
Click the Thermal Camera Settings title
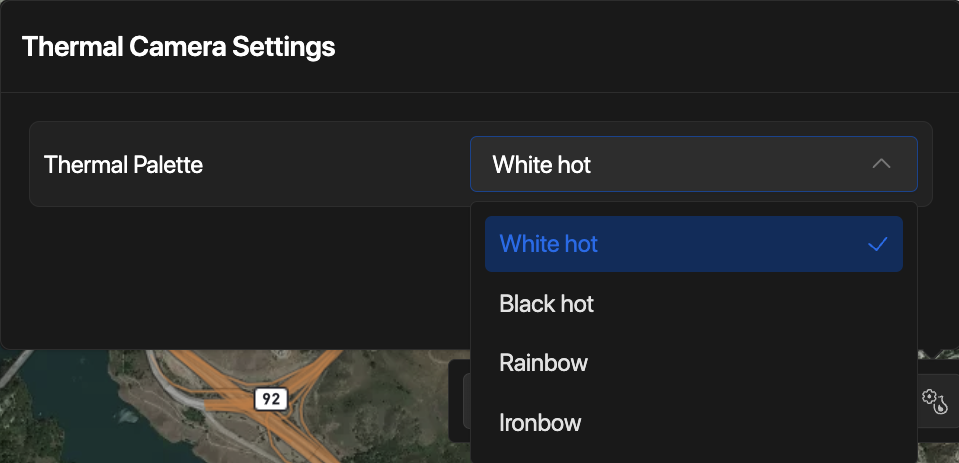(178, 46)
